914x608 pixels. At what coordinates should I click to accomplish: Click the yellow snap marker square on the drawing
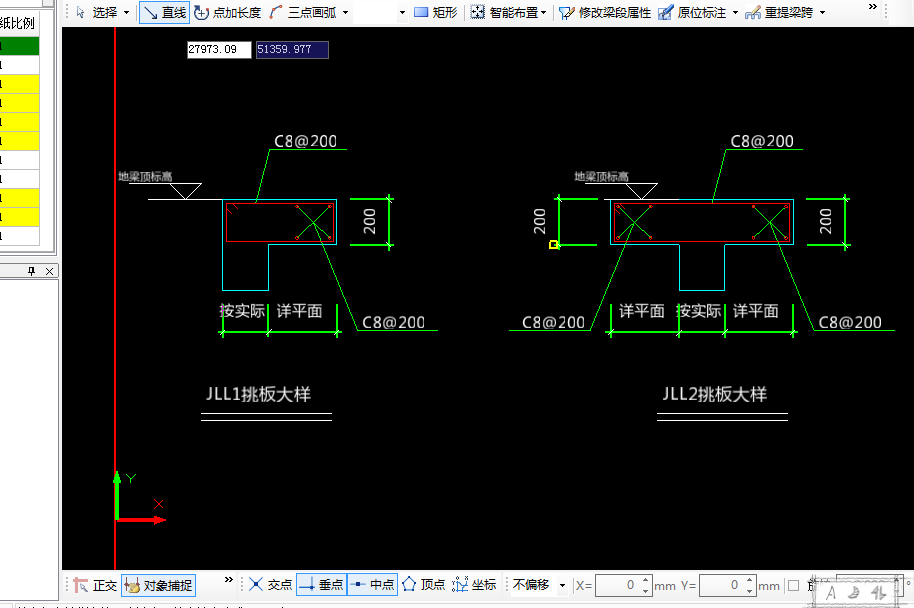point(553,245)
